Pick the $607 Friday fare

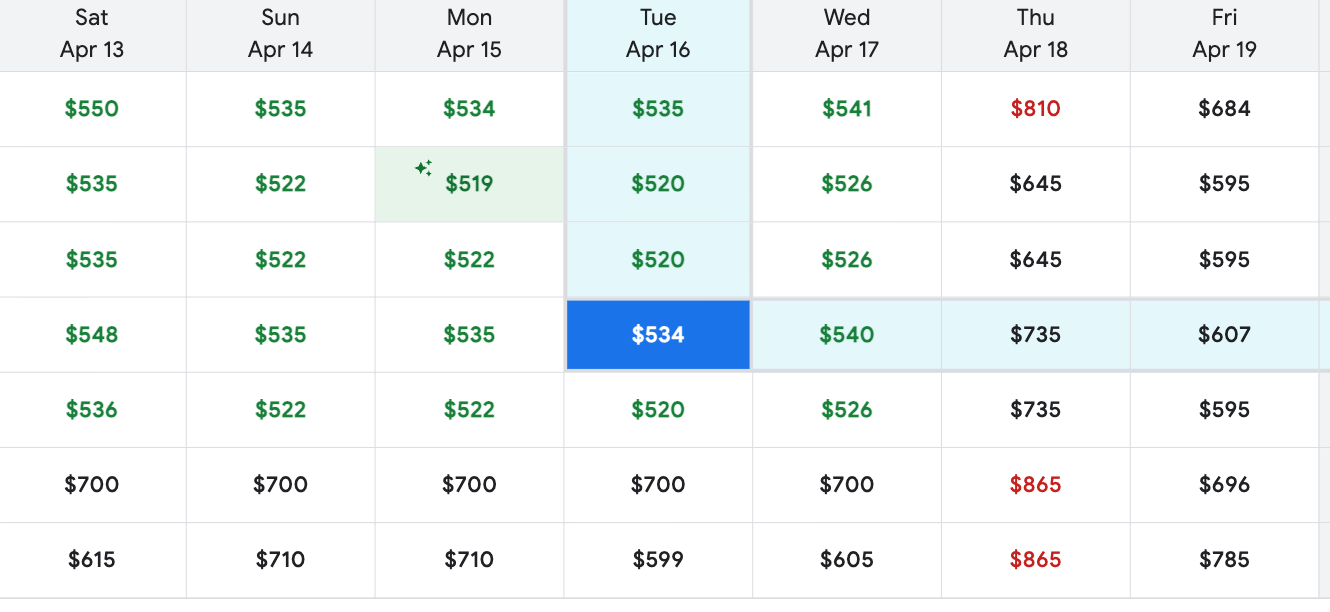[x=1224, y=335]
